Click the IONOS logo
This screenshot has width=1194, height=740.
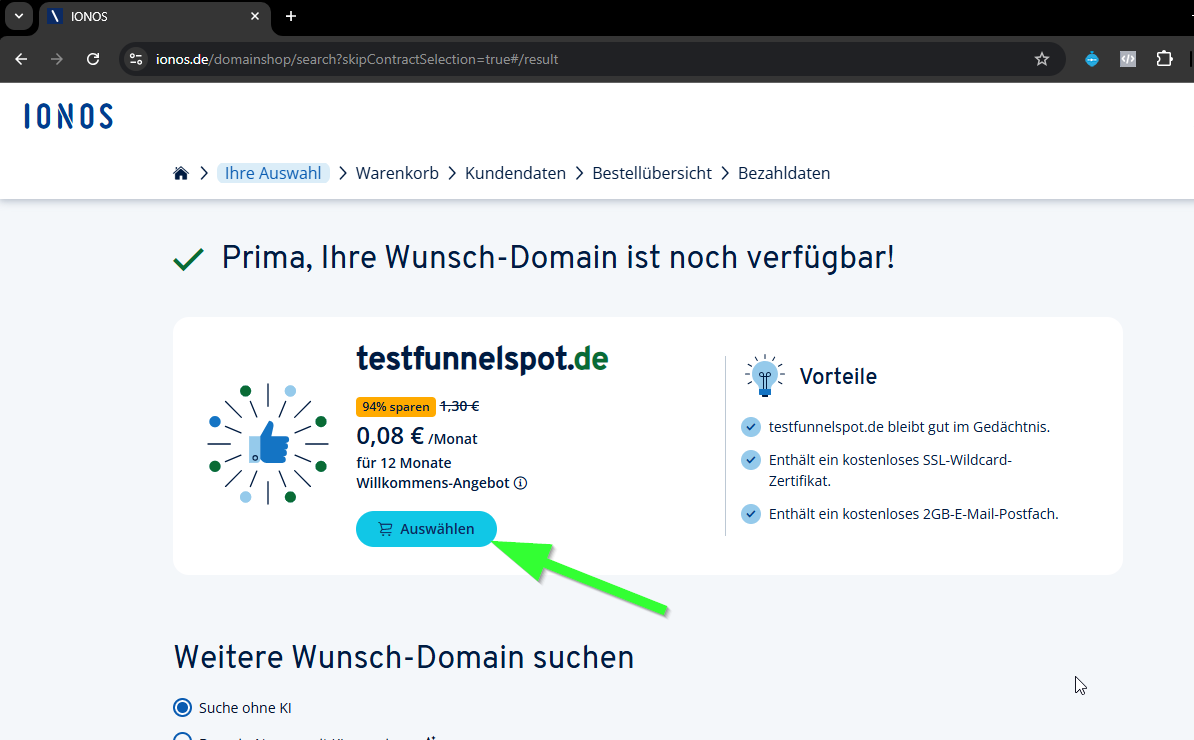point(69,116)
